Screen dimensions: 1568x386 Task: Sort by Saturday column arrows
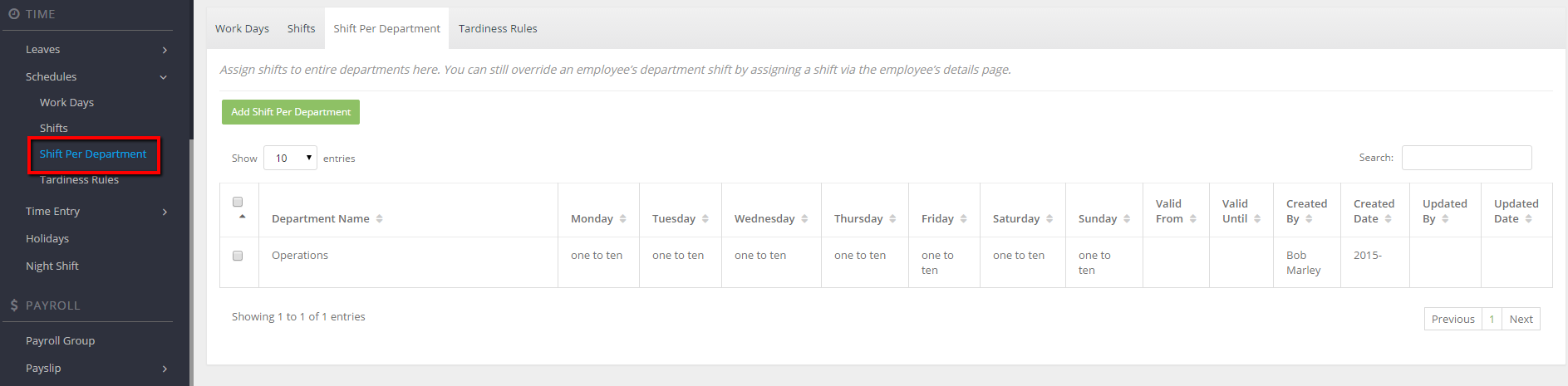tap(1049, 219)
